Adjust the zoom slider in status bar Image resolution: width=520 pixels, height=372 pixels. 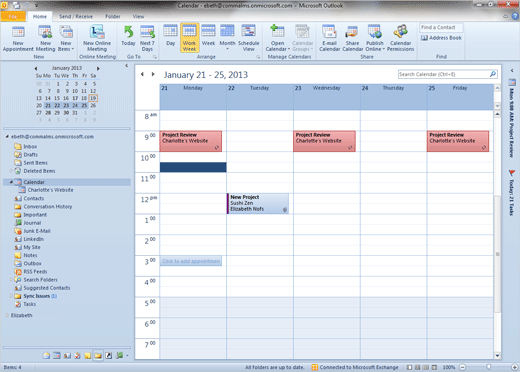(488, 367)
